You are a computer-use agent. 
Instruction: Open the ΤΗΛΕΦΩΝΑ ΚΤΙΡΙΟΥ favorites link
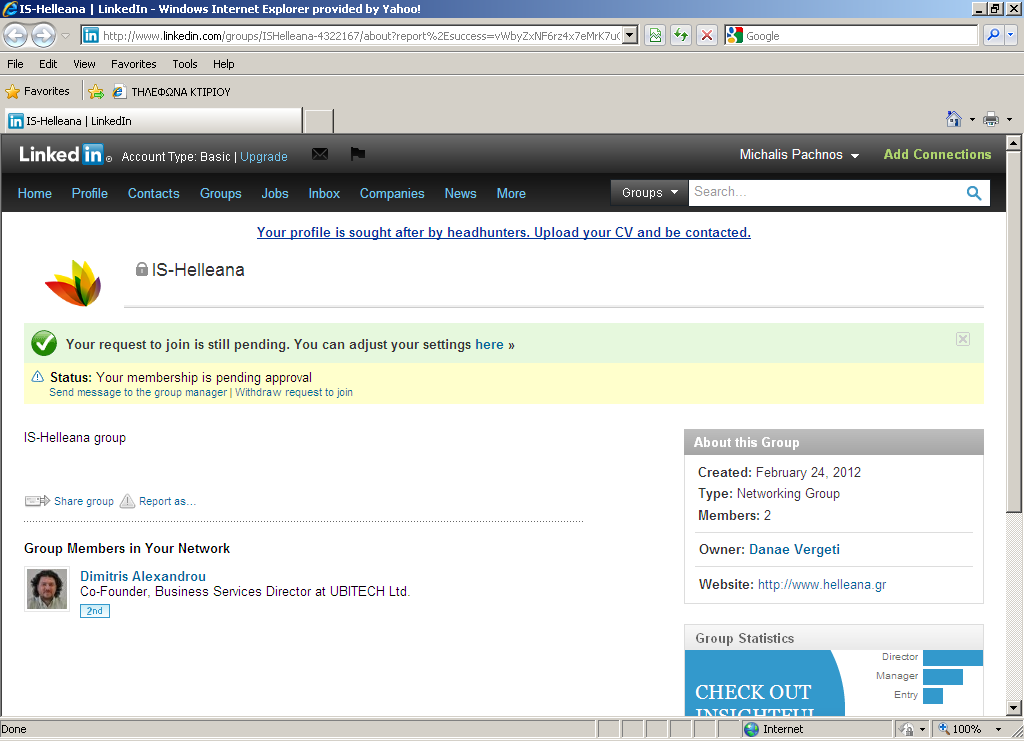tap(172, 92)
